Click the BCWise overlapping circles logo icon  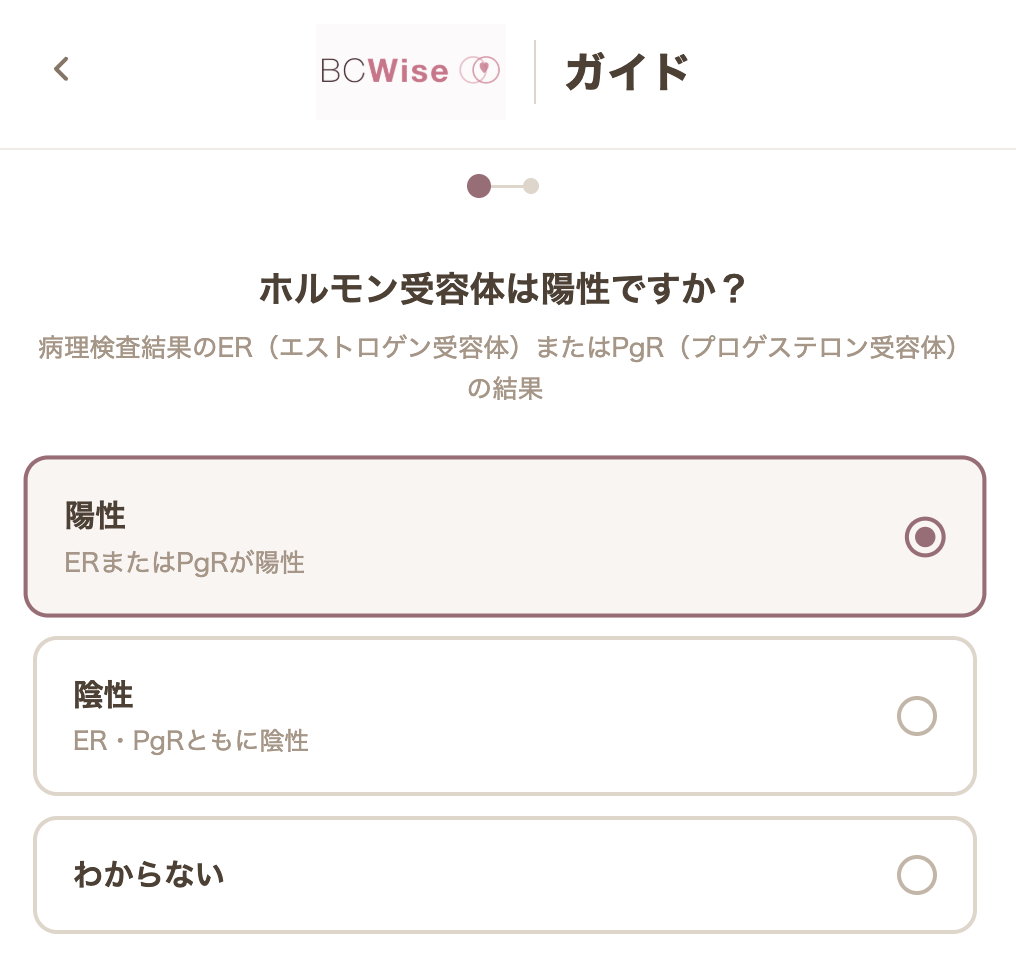pyautogui.click(x=479, y=71)
